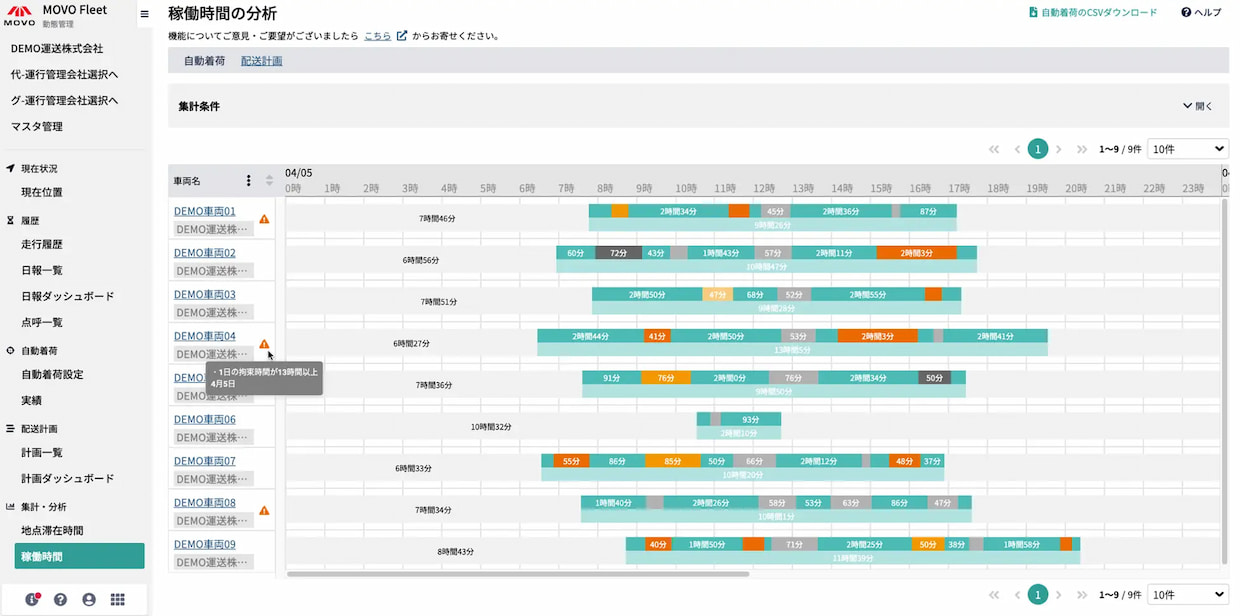Viewport: 1240px width, 616px height.
Task: Open the info notifications icon with red badge
Action: click(x=32, y=599)
